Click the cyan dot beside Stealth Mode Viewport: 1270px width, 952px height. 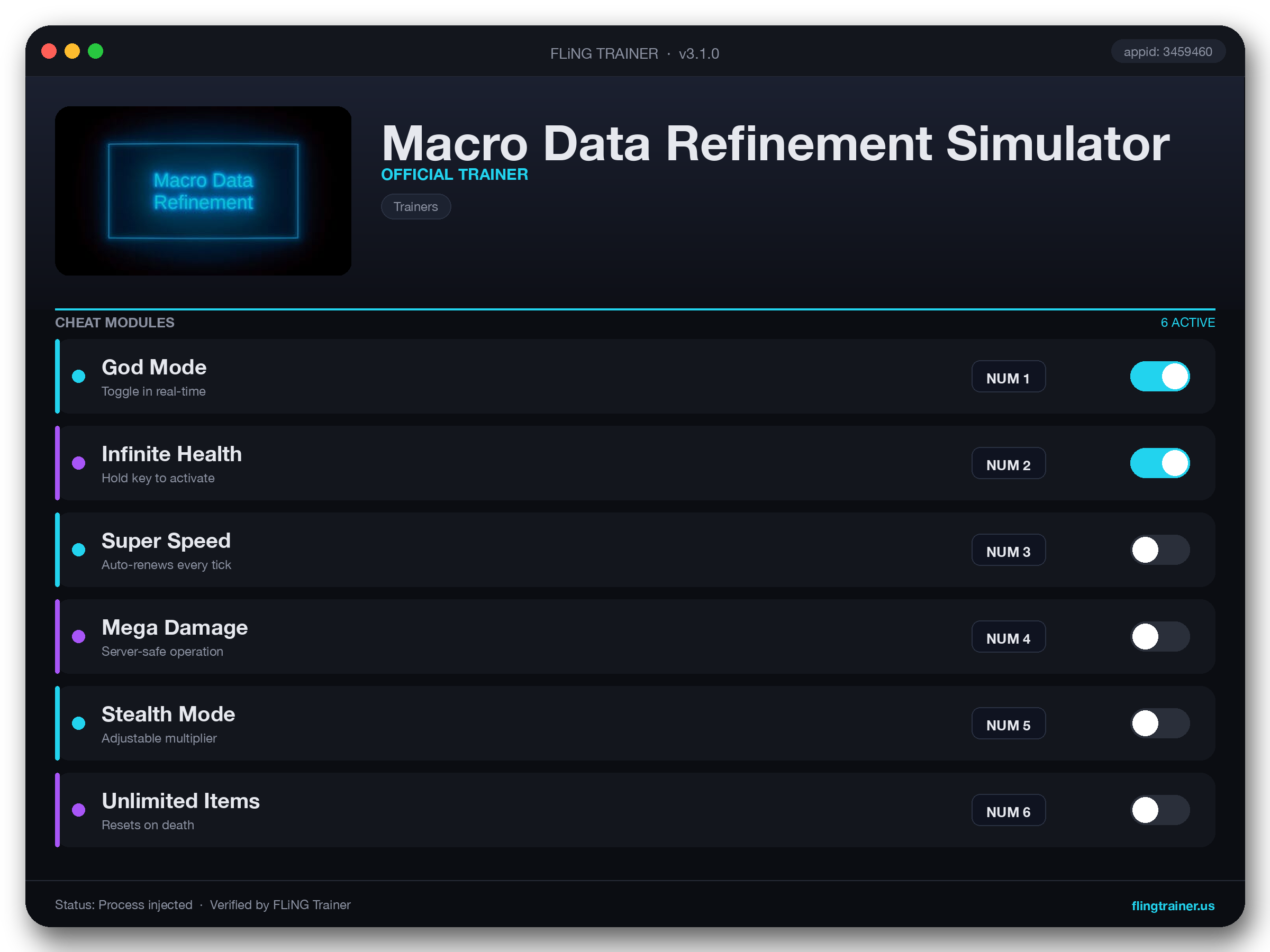79,723
